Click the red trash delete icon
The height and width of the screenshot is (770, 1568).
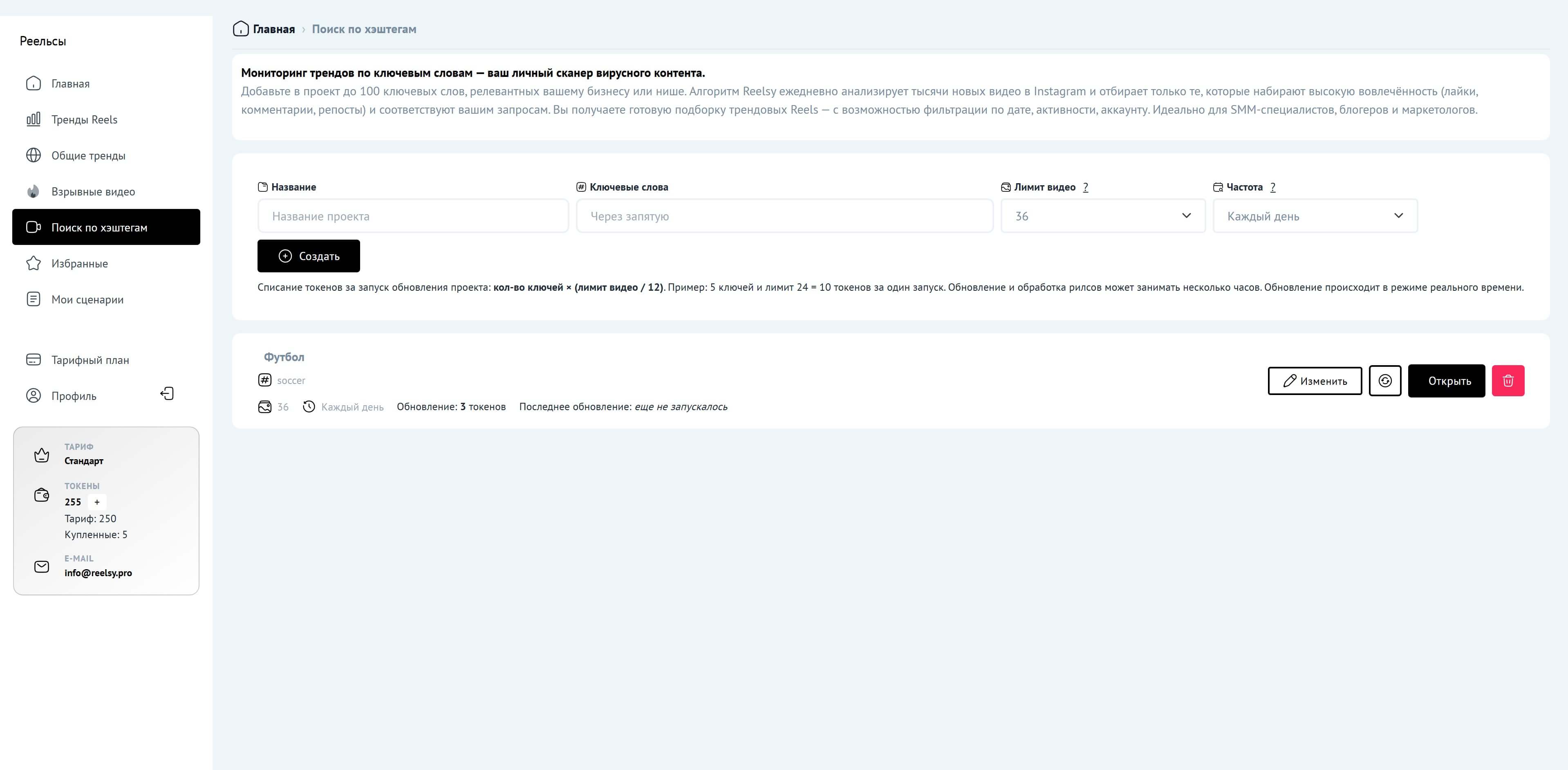1508,381
